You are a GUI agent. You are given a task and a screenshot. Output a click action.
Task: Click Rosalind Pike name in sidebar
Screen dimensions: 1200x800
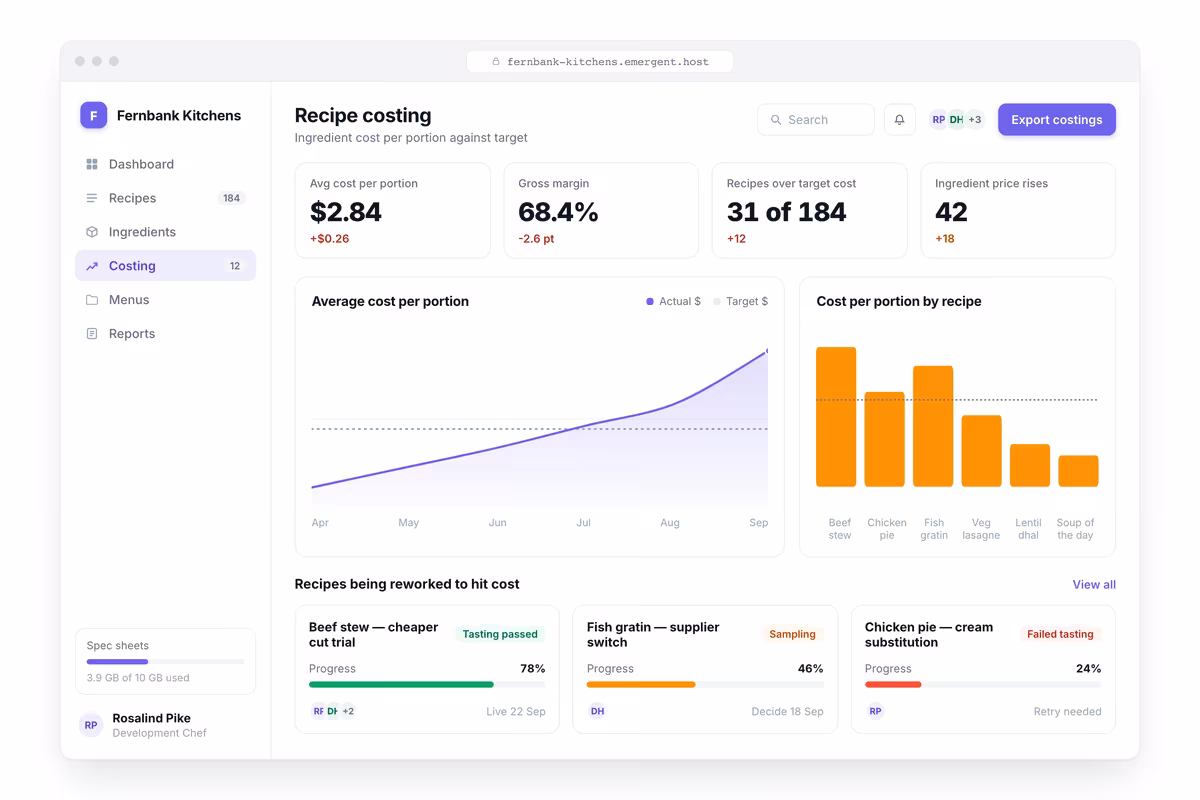[x=152, y=718]
